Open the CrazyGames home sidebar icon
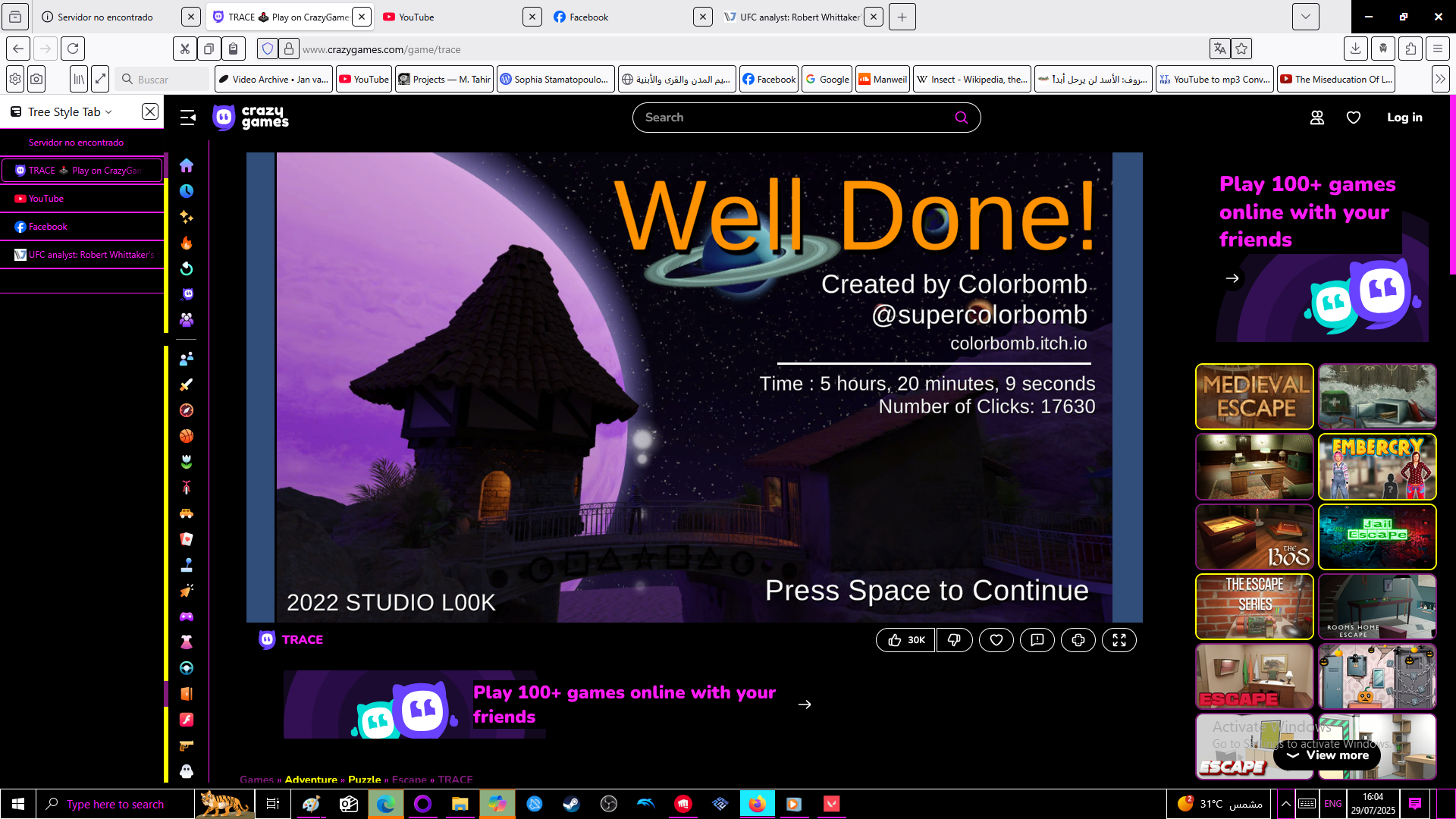 coord(187,165)
